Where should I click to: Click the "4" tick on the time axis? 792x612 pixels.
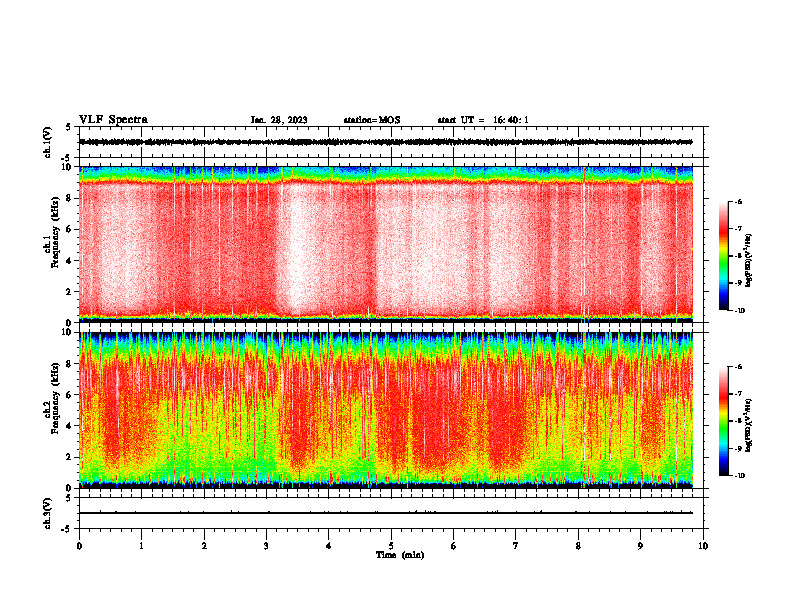coord(329,546)
